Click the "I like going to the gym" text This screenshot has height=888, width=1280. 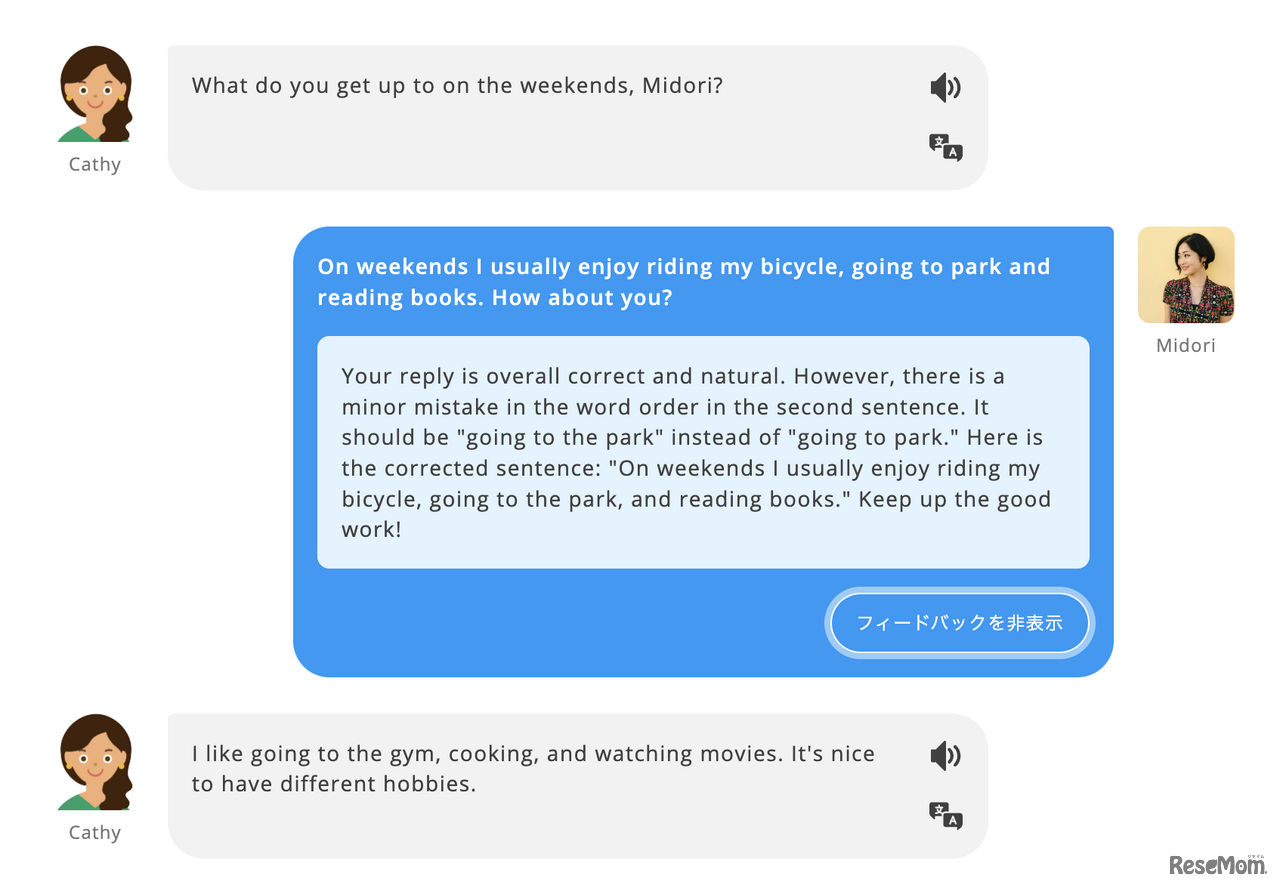330,754
